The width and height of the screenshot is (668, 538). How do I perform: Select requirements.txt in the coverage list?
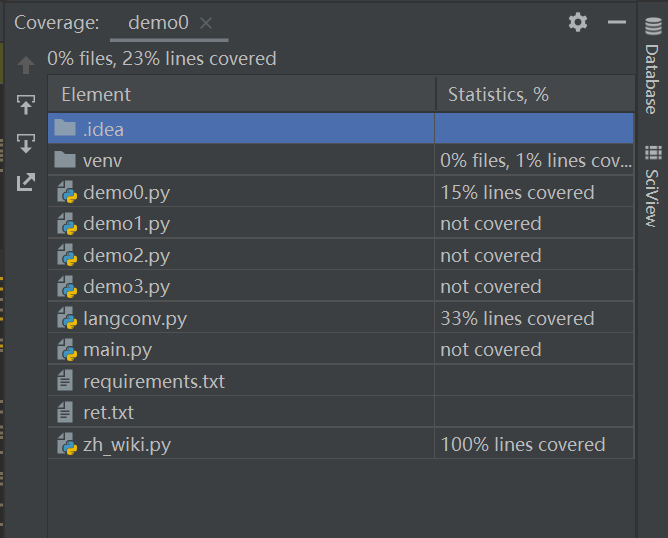(154, 381)
